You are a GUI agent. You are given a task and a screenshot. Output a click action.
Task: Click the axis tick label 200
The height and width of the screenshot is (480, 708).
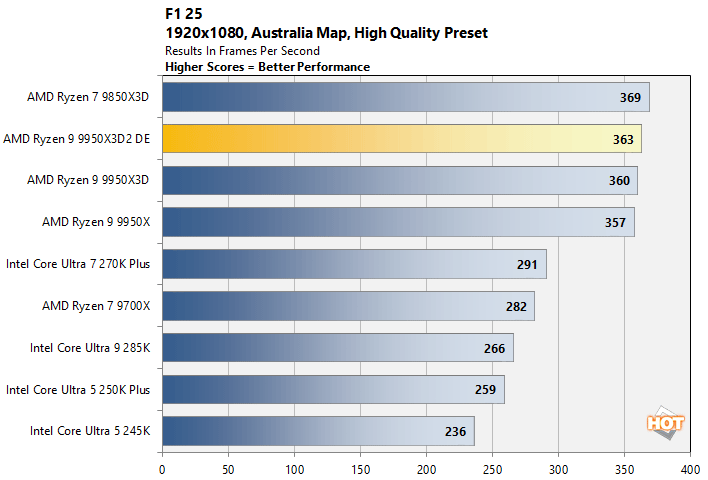coord(426,470)
